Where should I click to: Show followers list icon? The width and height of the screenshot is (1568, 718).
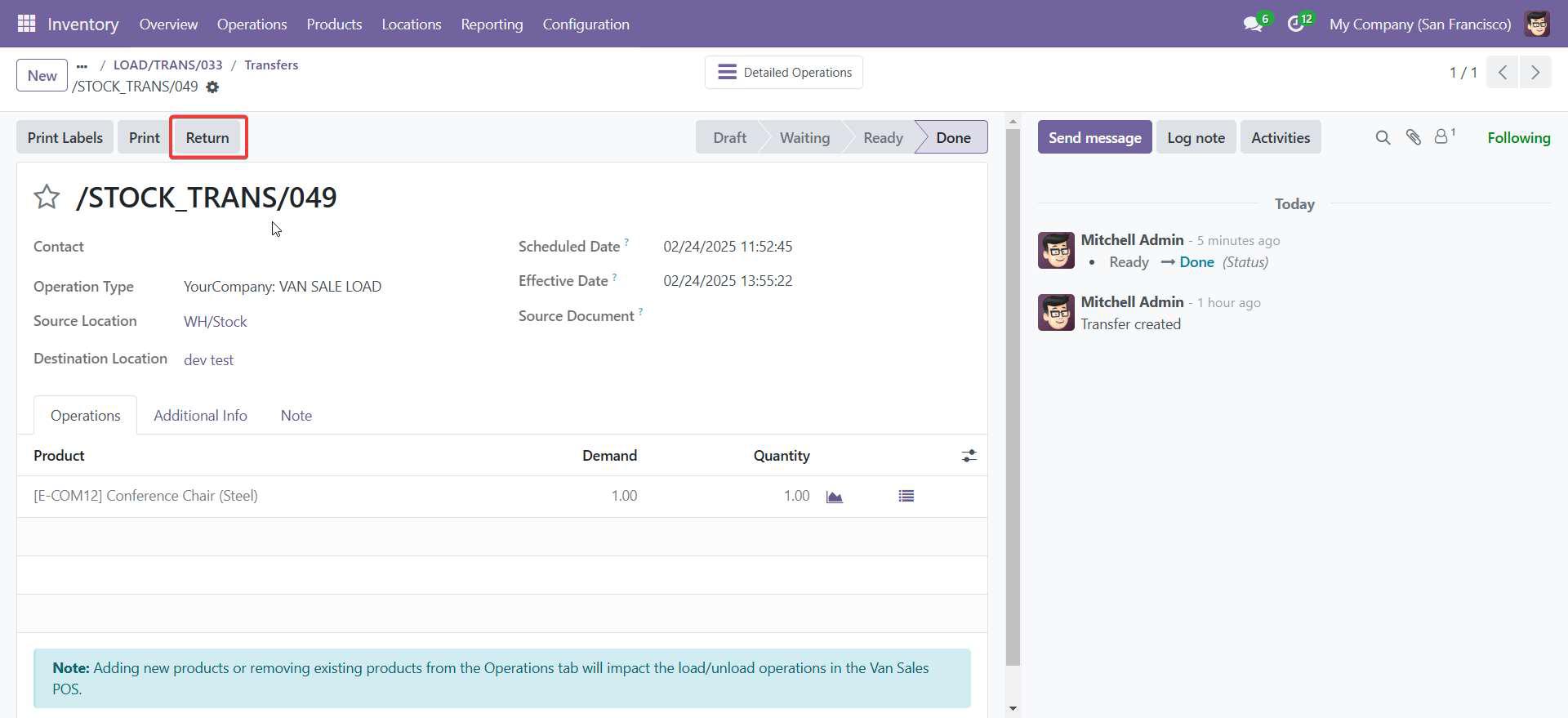(x=1443, y=137)
